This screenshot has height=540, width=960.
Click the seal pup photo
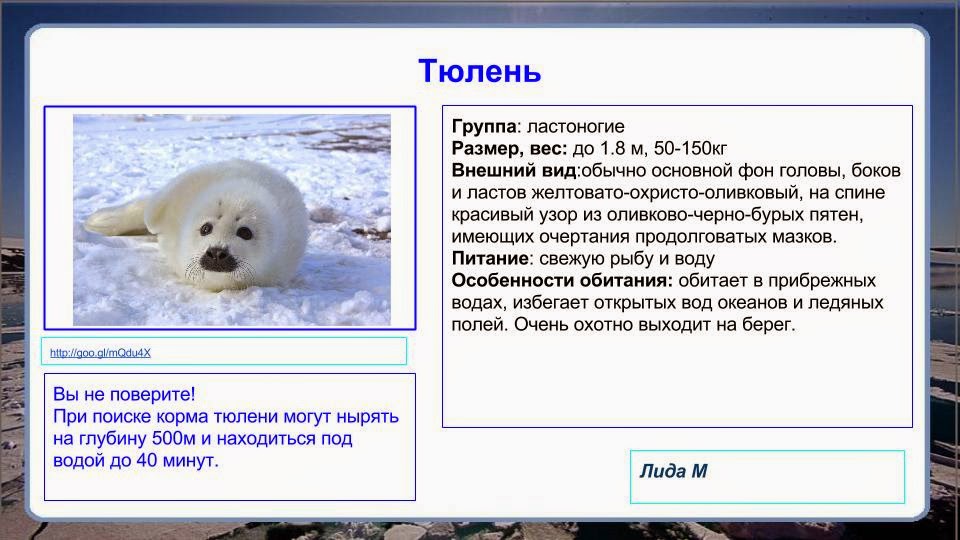pyautogui.click(x=231, y=219)
